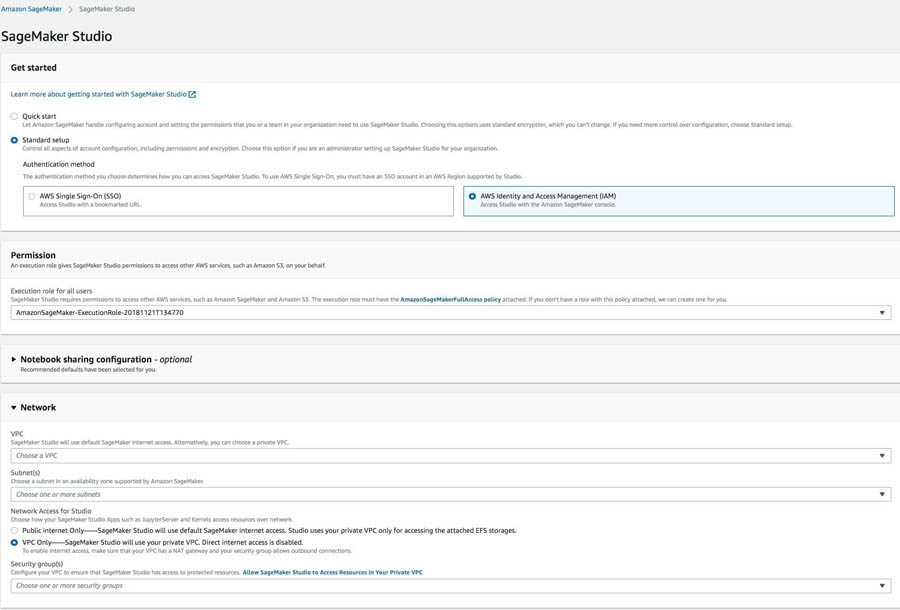The height and width of the screenshot is (610, 900).
Task: Open the security groups dropdown
Action: (x=451, y=586)
